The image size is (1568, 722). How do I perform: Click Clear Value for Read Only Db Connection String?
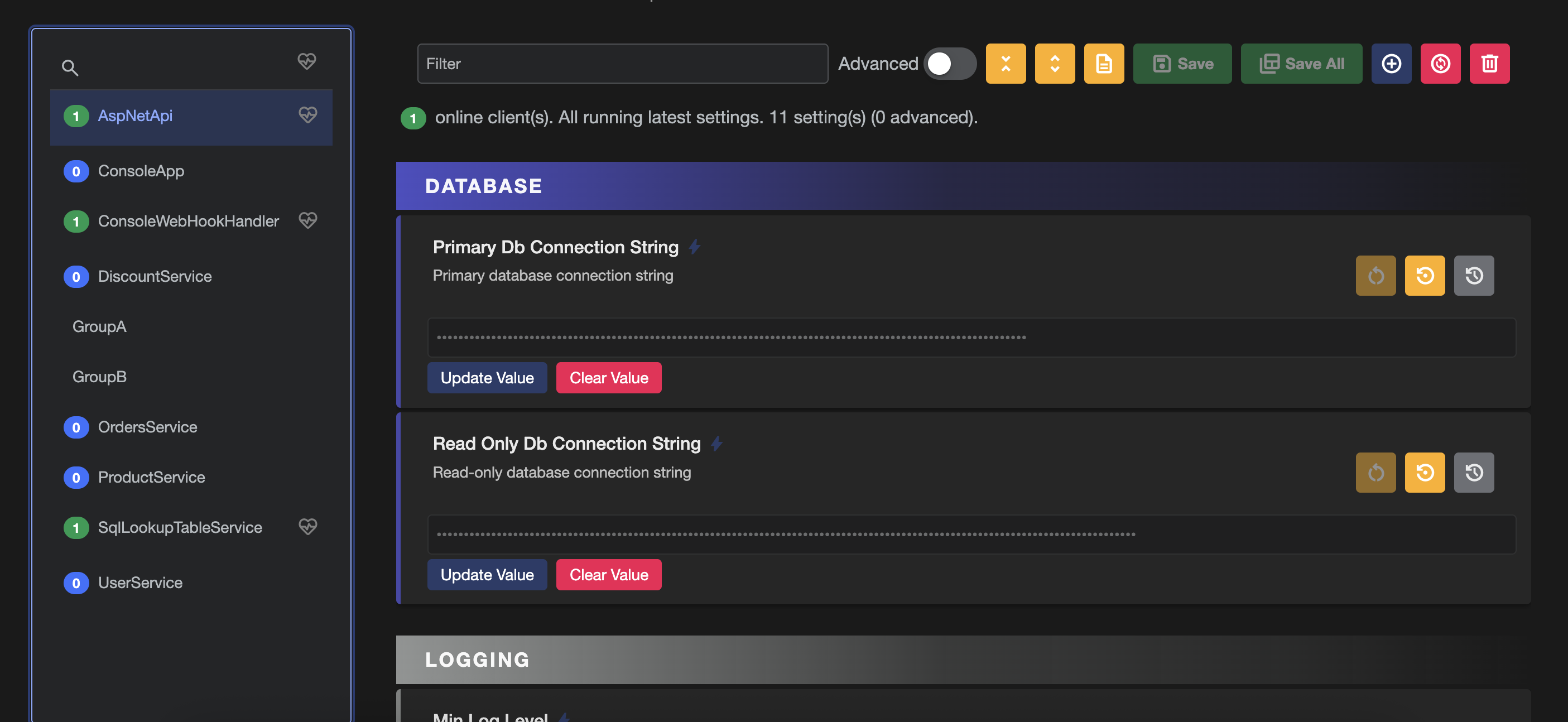pos(609,575)
